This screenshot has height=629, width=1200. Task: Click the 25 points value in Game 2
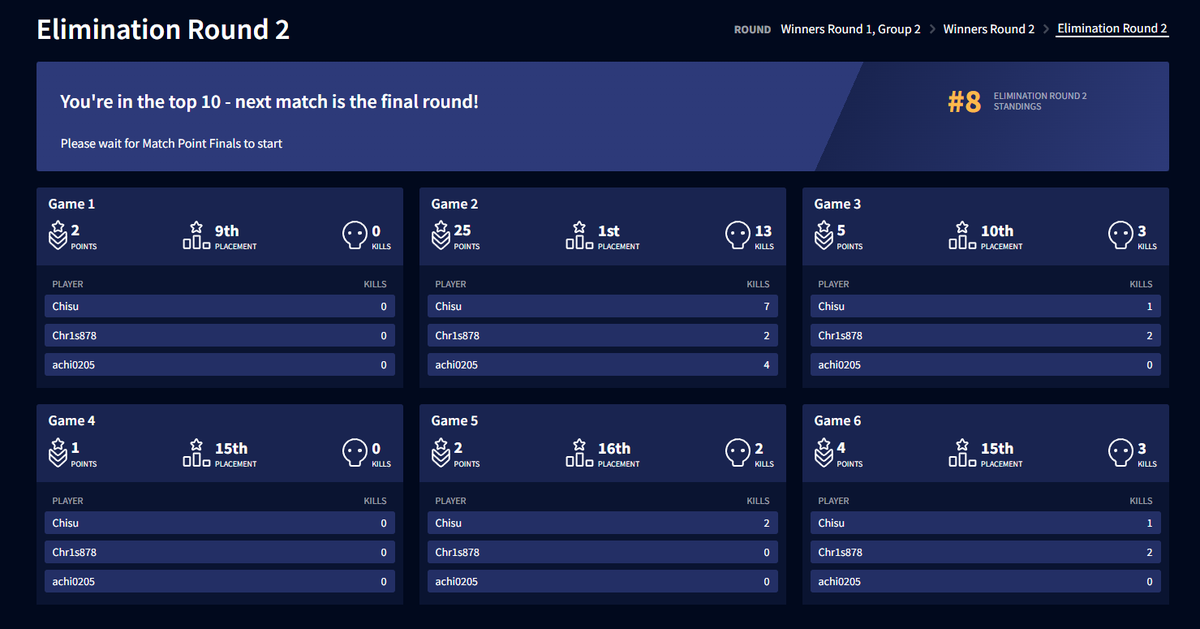pos(462,231)
